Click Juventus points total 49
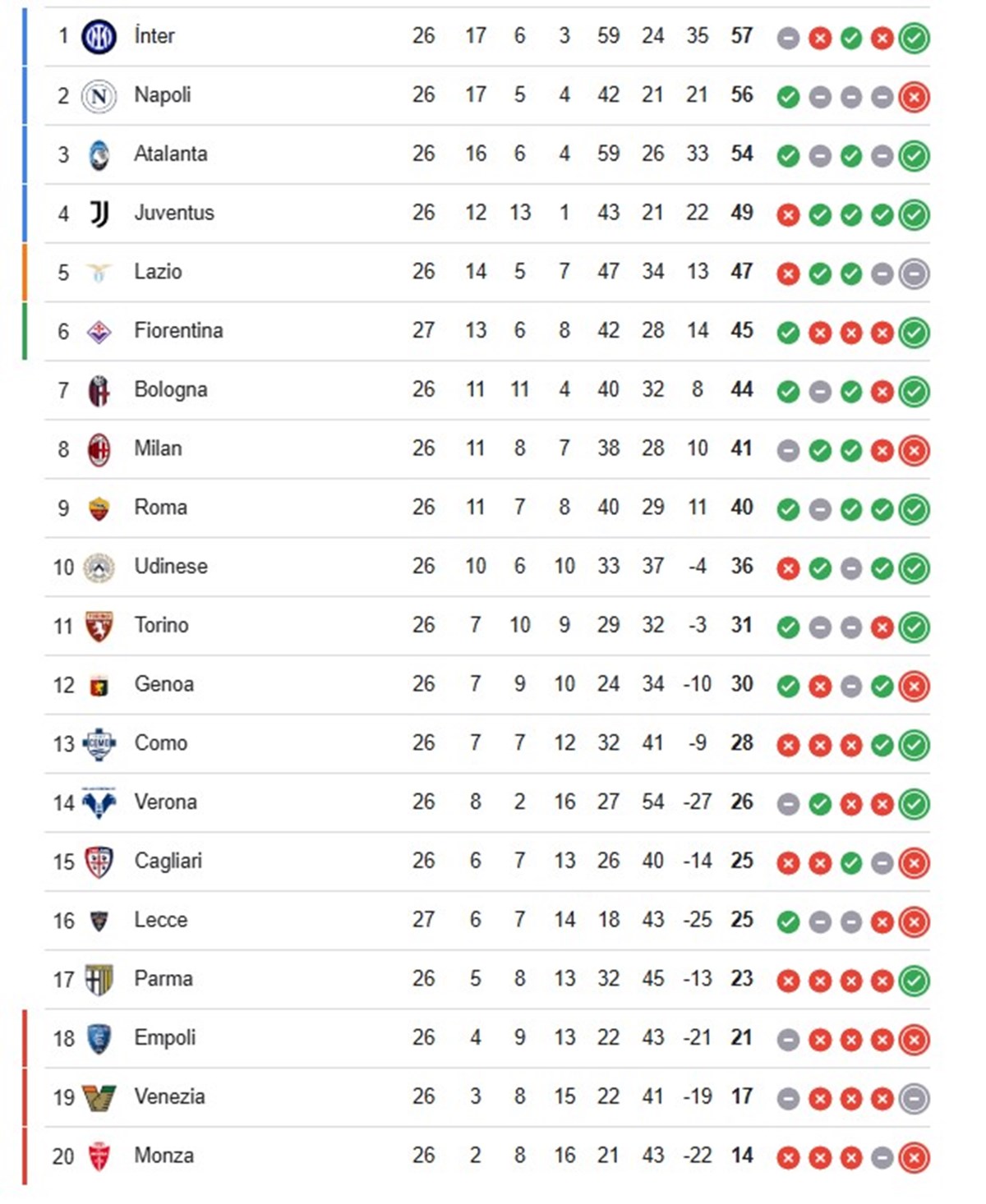The height and width of the screenshot is (1204, 986). (742, 213)
